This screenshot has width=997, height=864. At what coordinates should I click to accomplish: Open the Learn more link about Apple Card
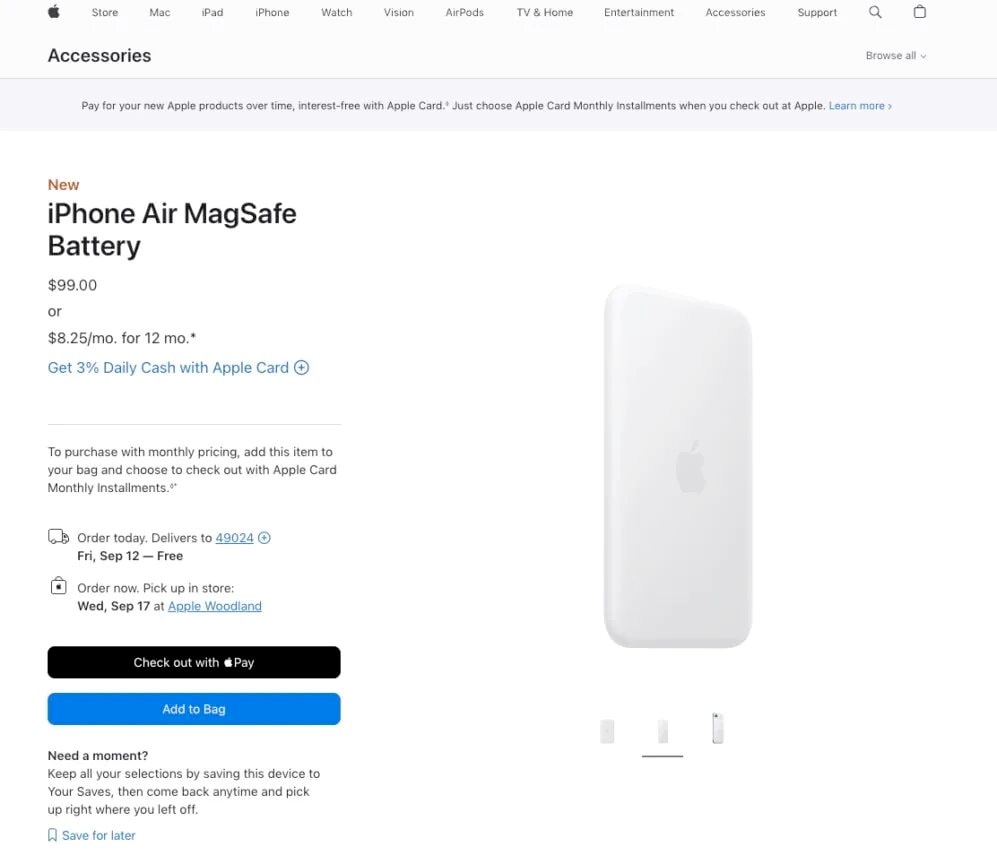856,104
